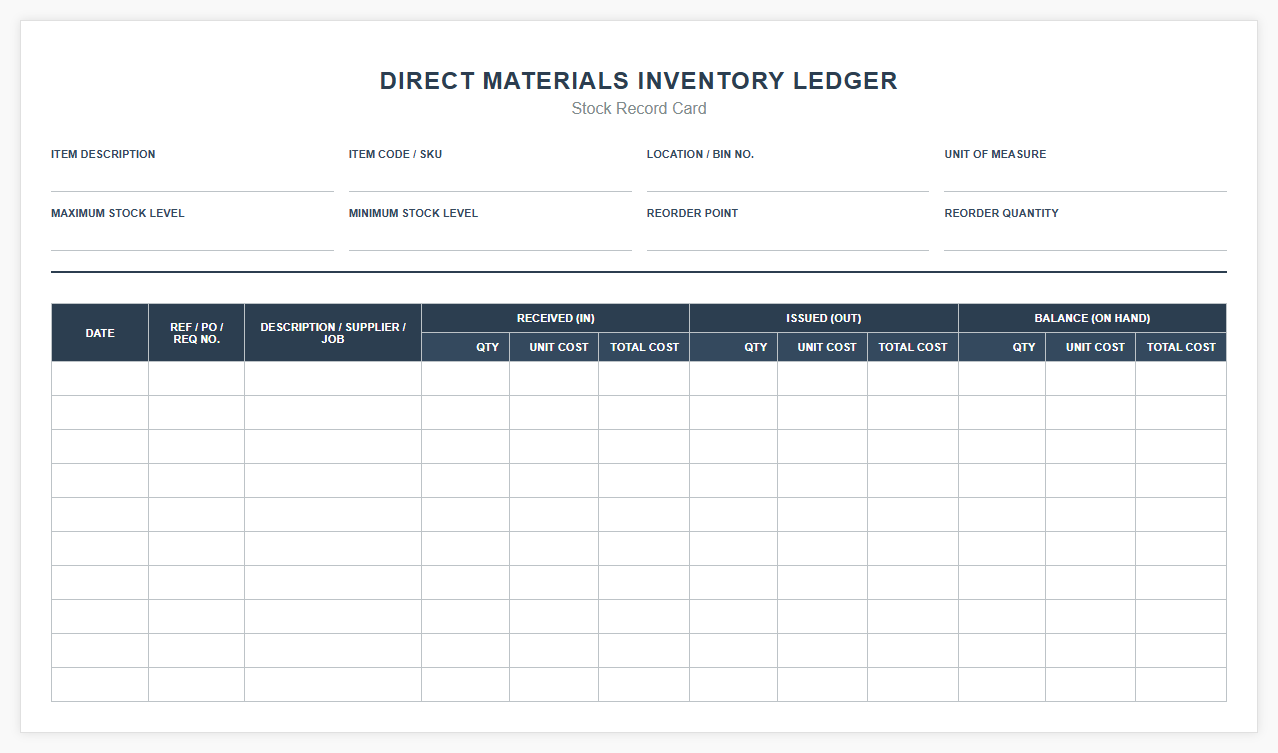1278x753 pixels.
Task: Click the 'DATE' column header
Action: pyautogui.click(x=100, y=333)
